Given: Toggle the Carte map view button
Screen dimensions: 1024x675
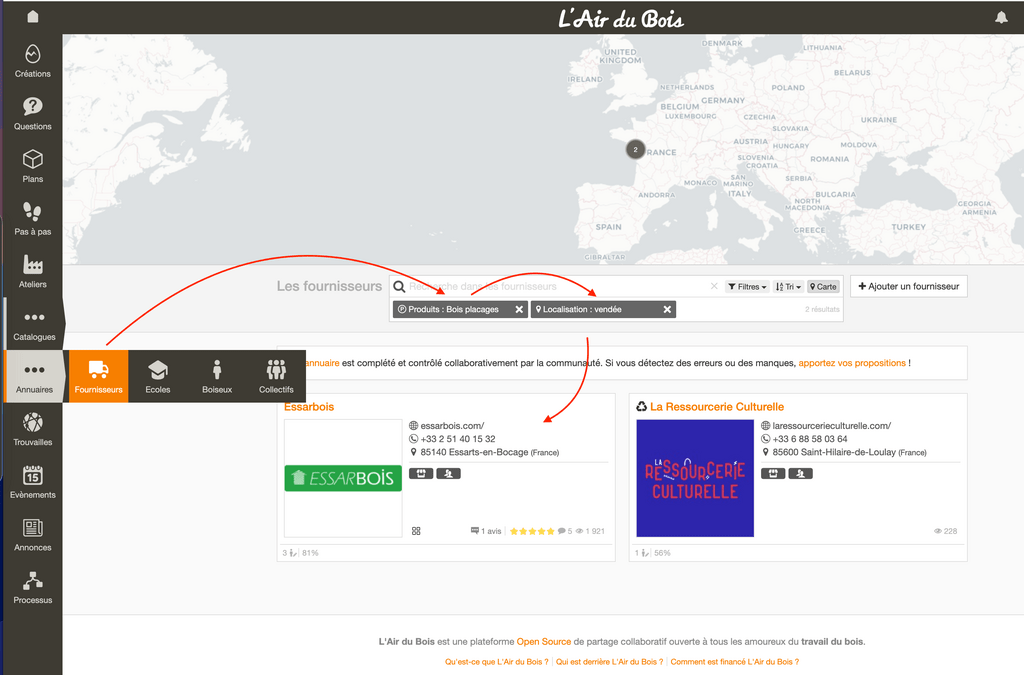Looking at the screenshot, I should (823, 287).
